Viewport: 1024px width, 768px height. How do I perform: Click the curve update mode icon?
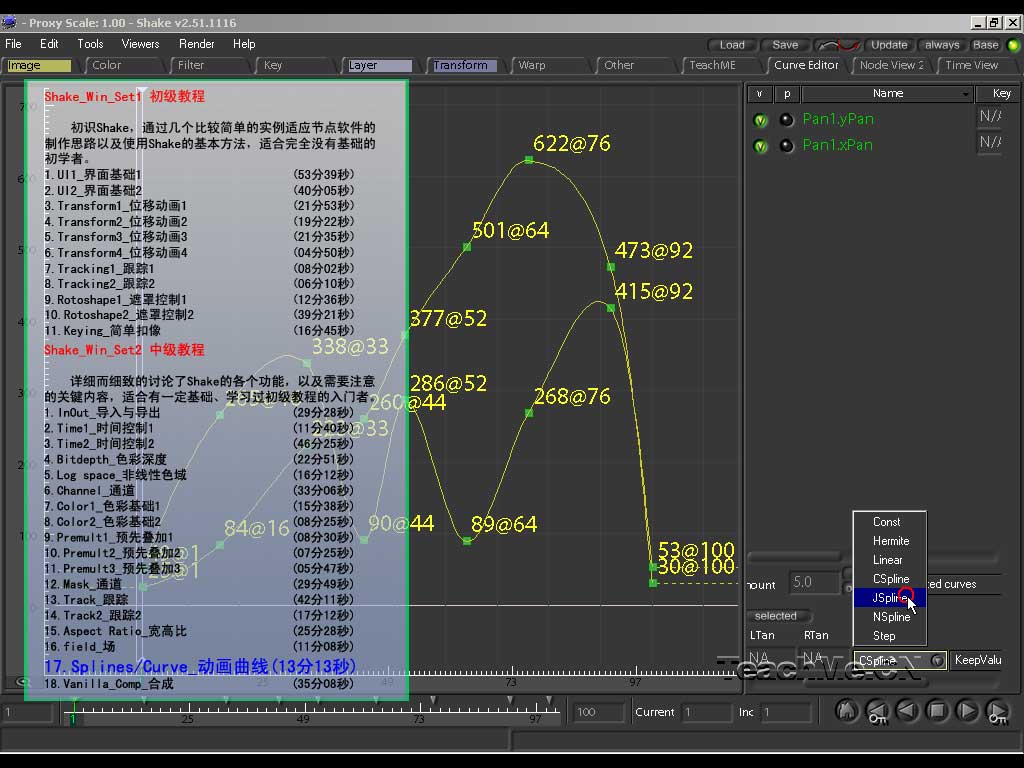point(839,45)
